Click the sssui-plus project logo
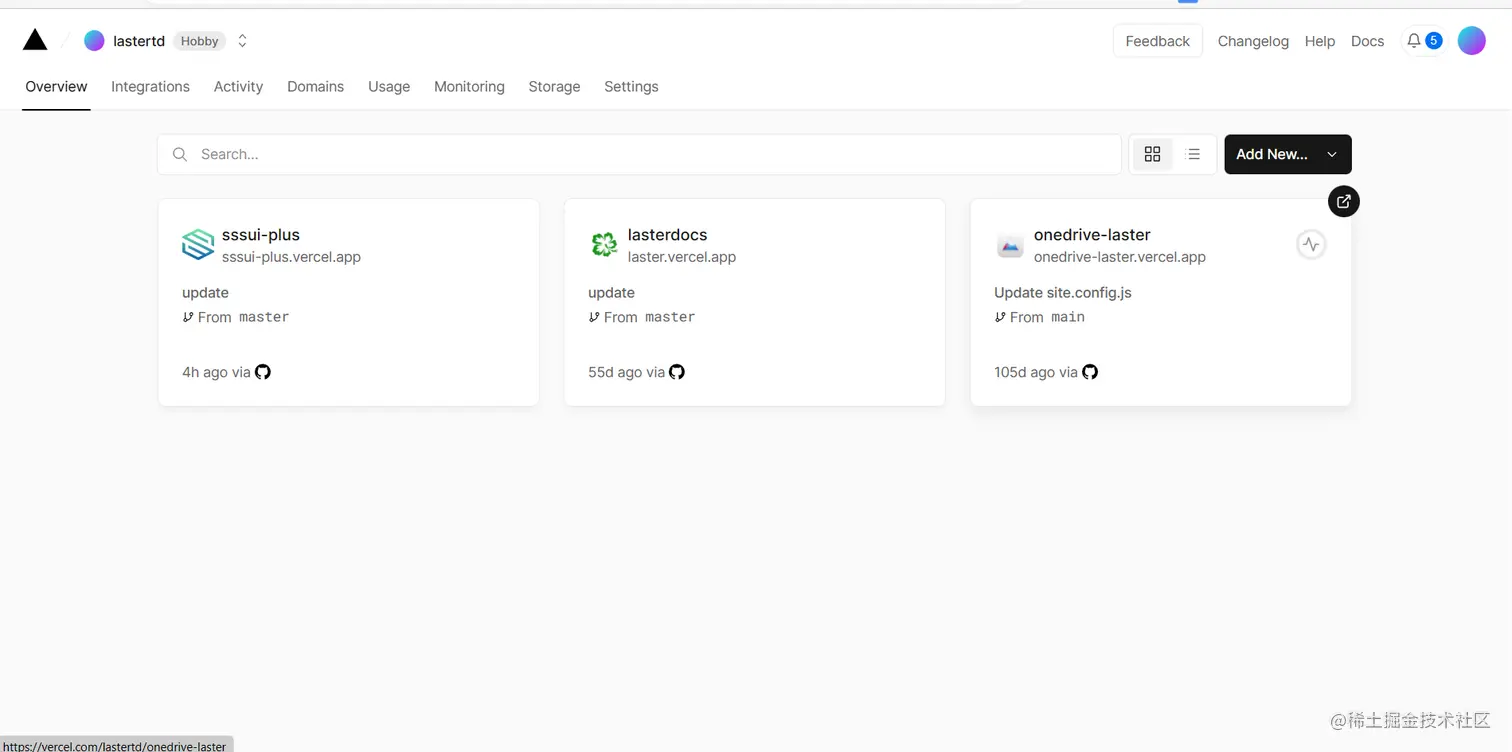The image size is (1512, 752). pyautogui.click(x=198, y=245)
